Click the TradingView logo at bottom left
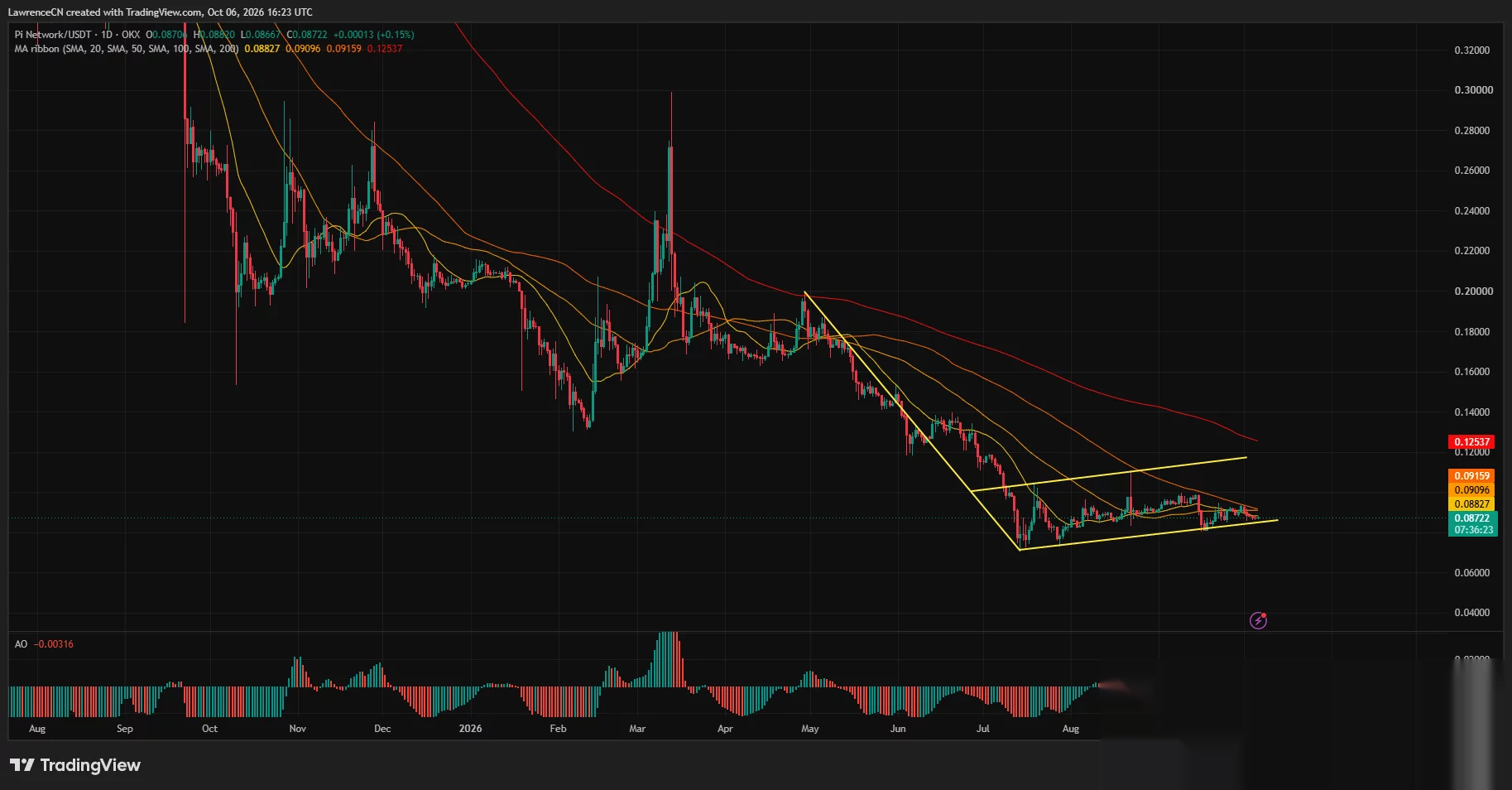This screenshot has width=1512, height=790. 75,765
